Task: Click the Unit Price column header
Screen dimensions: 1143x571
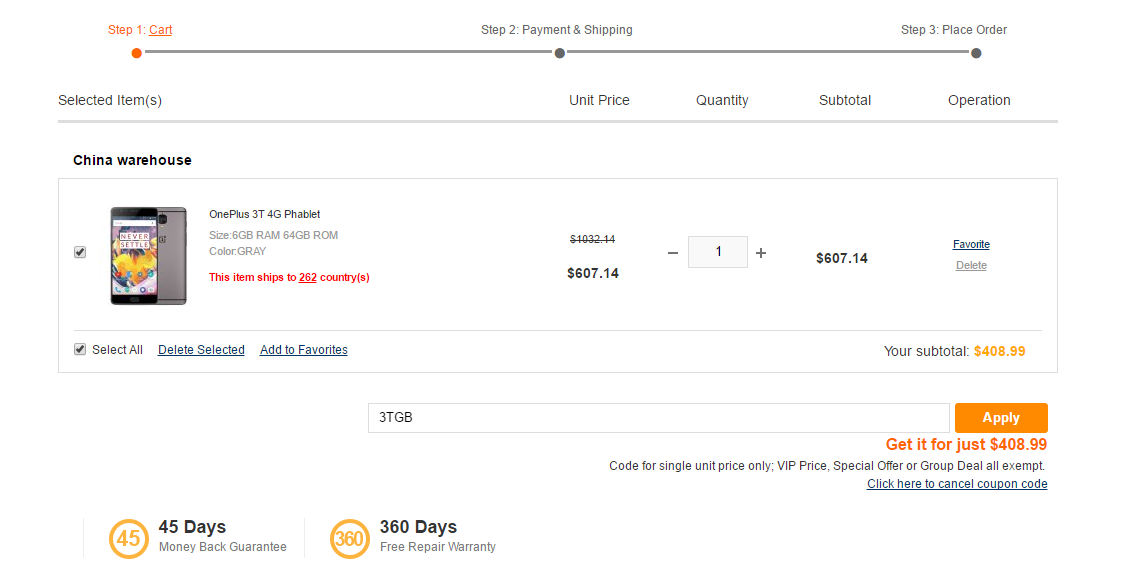Action: [599, 101]
